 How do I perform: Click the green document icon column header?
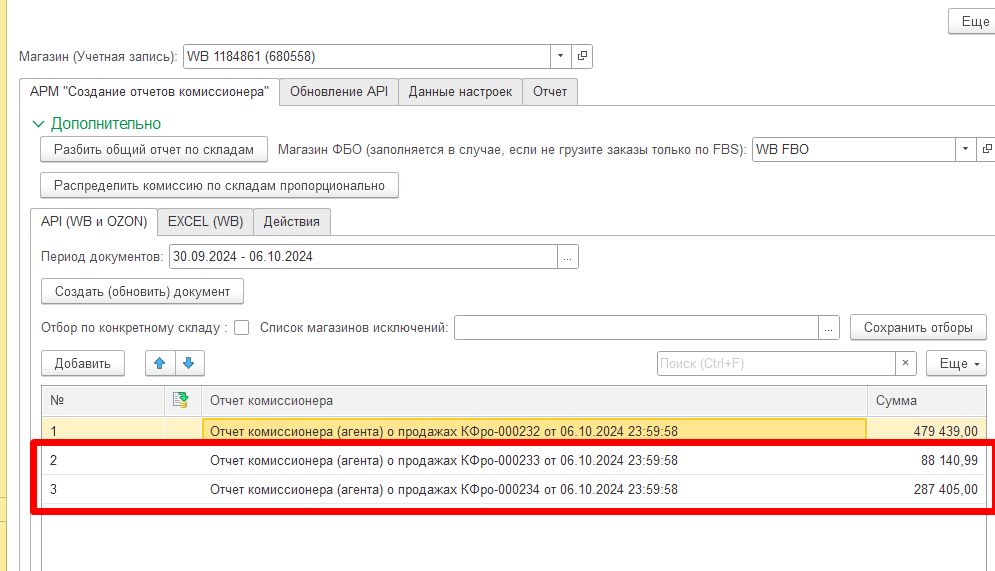[181, 400]
